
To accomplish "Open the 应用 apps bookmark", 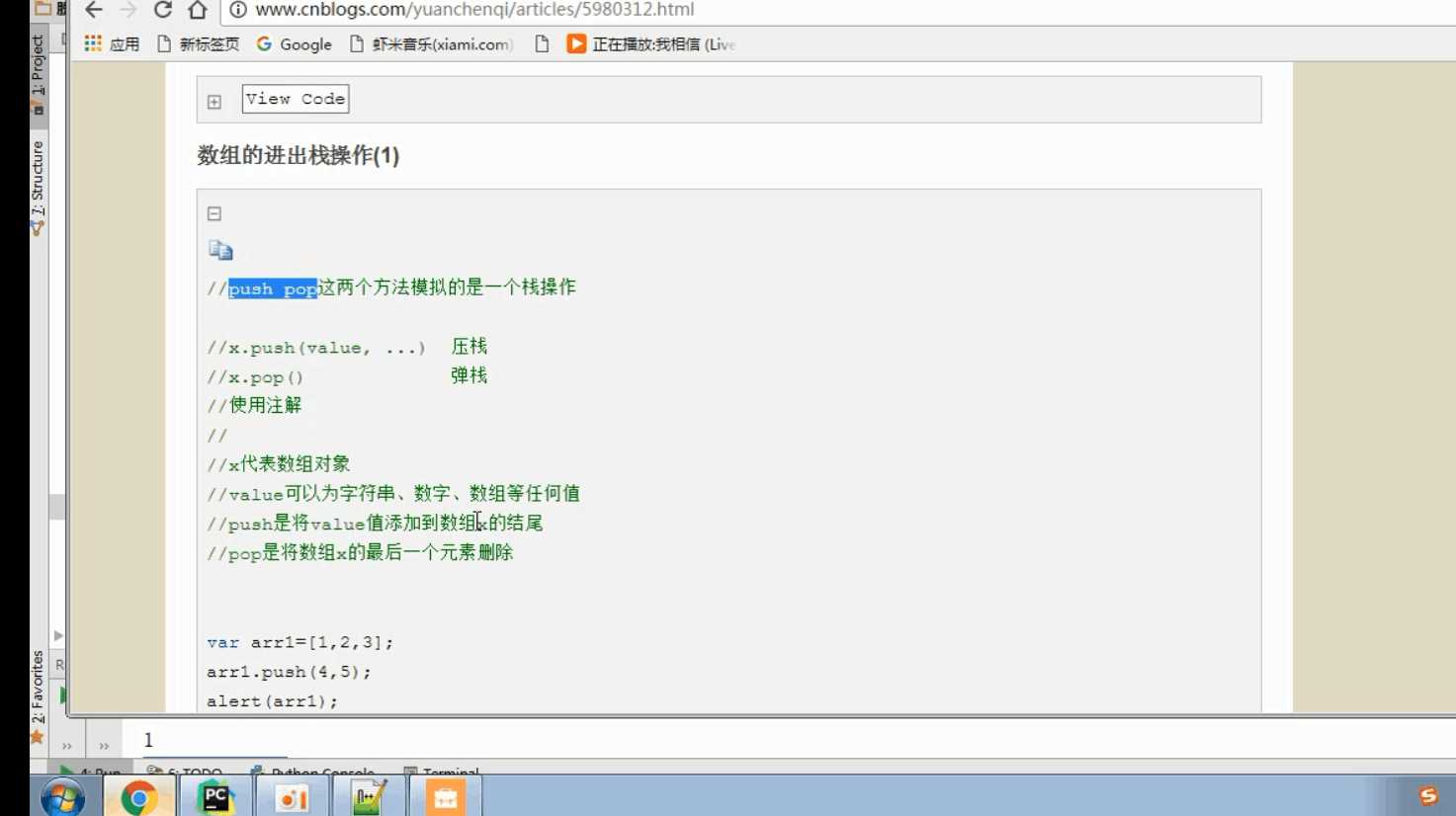I will (x=112, y=43).
